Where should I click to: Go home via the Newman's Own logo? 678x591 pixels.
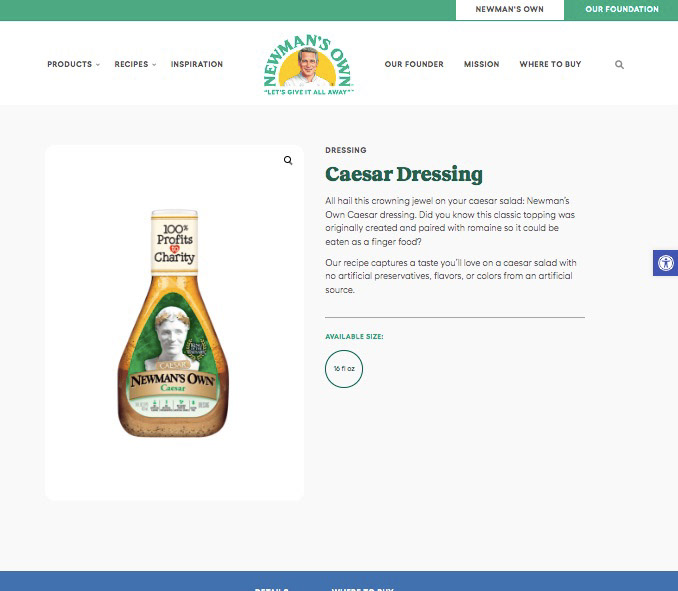coord(308,65)
